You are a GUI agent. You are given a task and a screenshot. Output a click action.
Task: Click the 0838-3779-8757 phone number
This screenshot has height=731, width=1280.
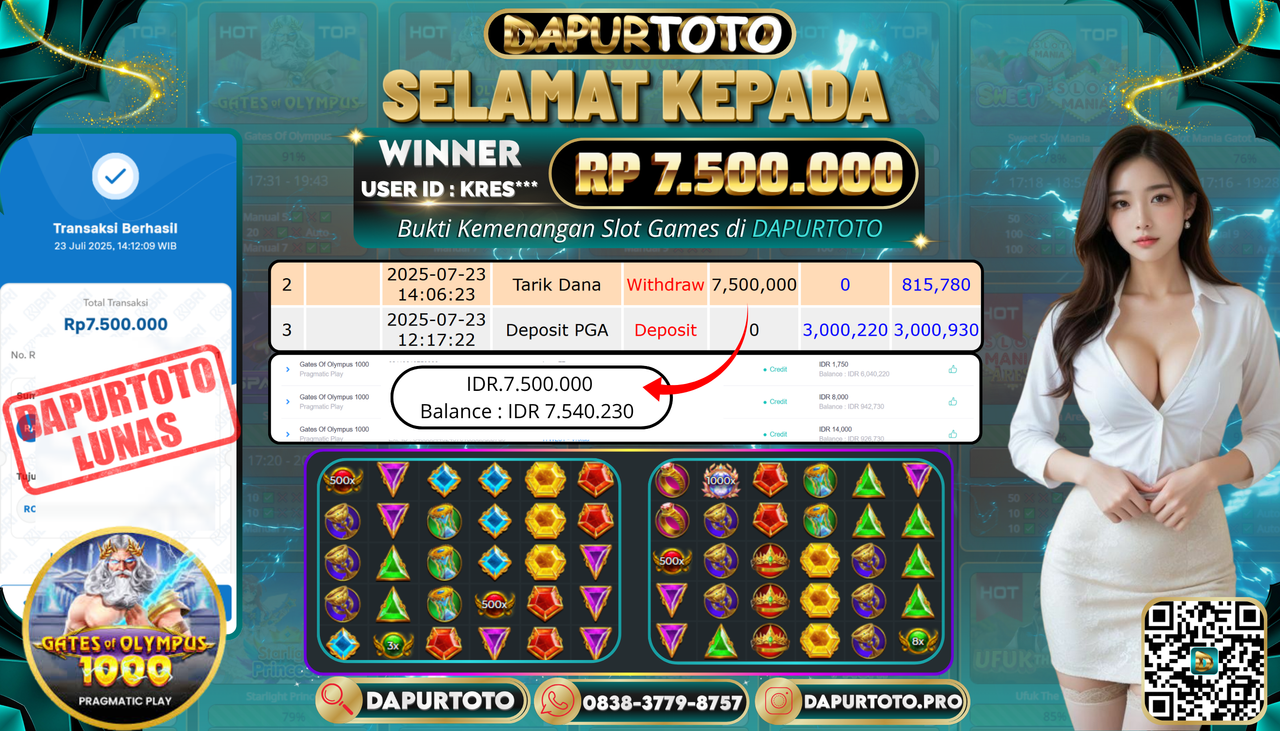(662, 702)
